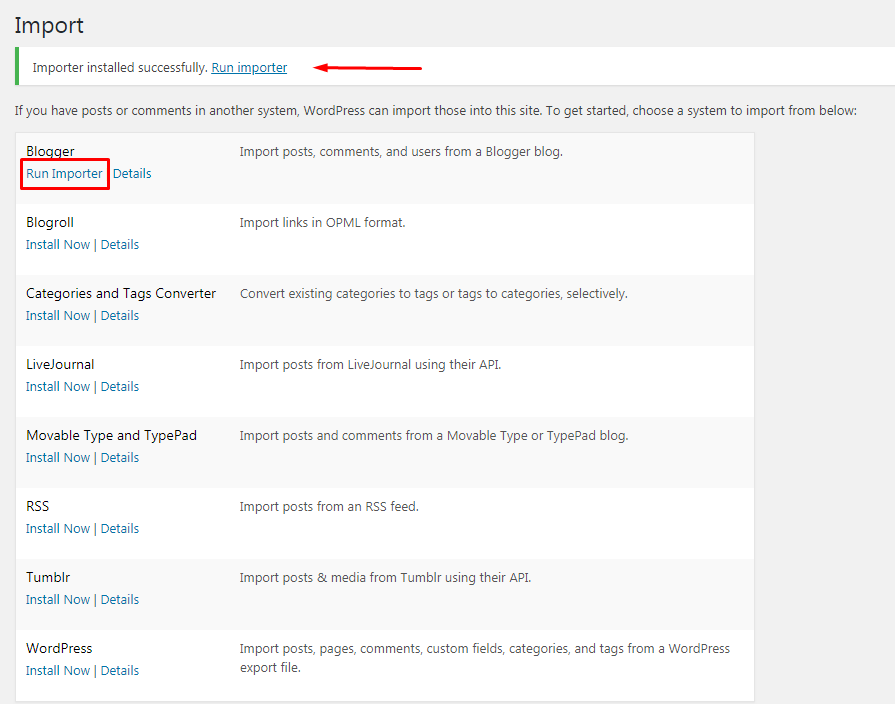Screen dimensions: 895x704
Task: View Details for WordPress importer
Action: pos(120,670)
